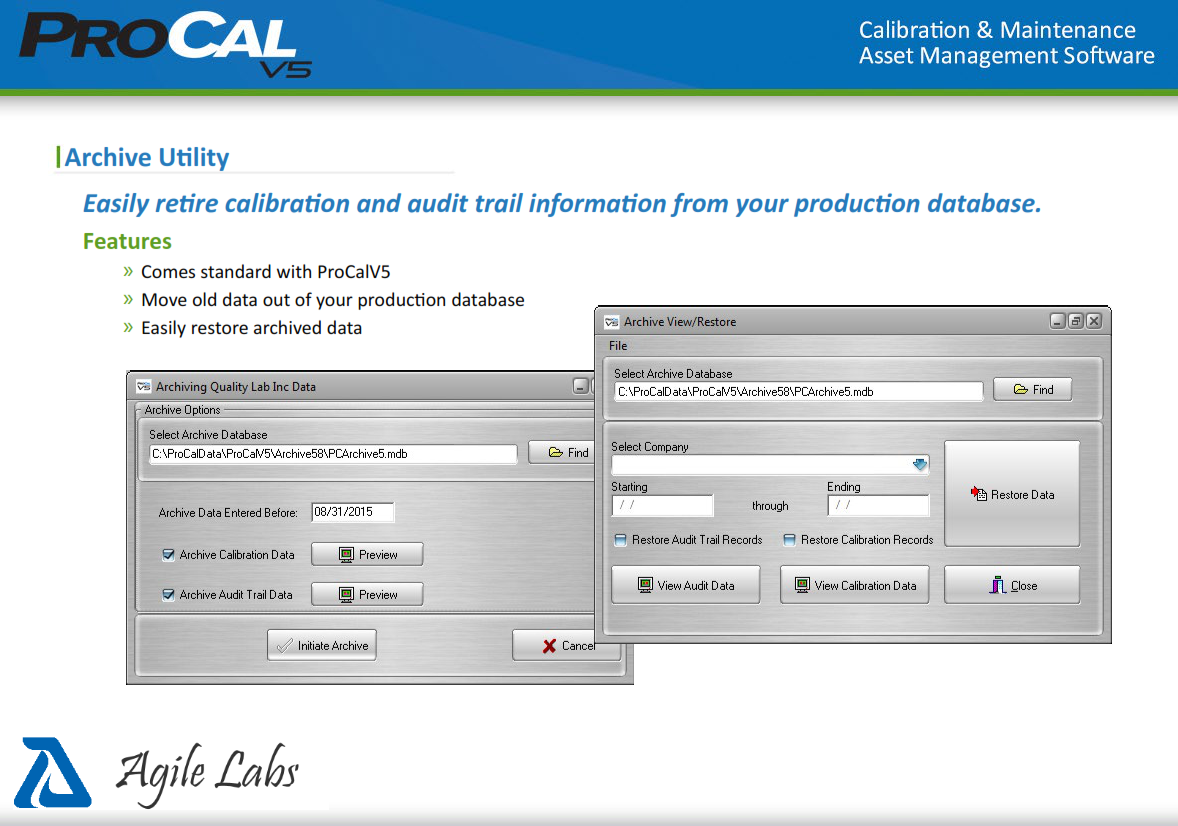Screen dimensions: 1178x826
Task: Click Find button in Archive View/Restore window
Action: click(1032, 390)
